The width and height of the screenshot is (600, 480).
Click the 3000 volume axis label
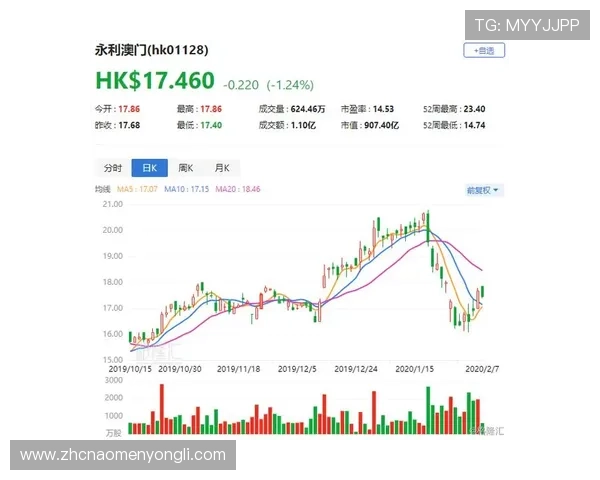point(114,380)
